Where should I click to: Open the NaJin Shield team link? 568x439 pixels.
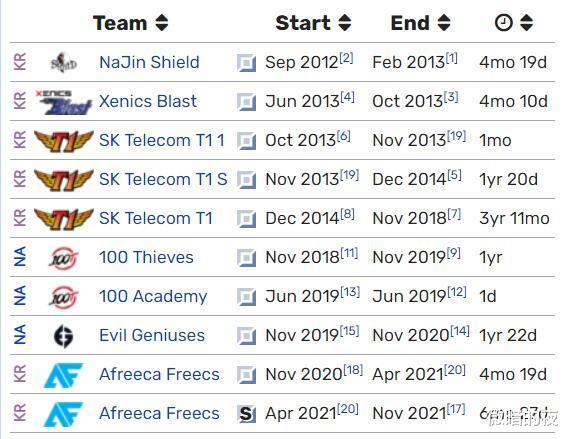(149, 62)
